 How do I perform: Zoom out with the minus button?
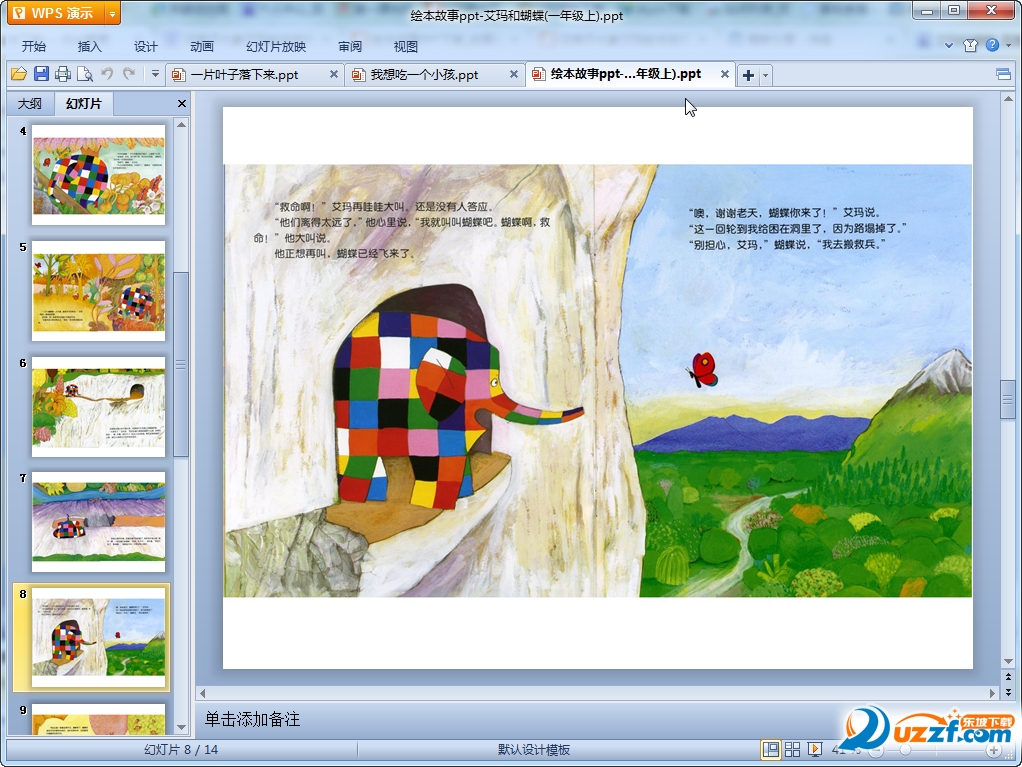(877, 751)
